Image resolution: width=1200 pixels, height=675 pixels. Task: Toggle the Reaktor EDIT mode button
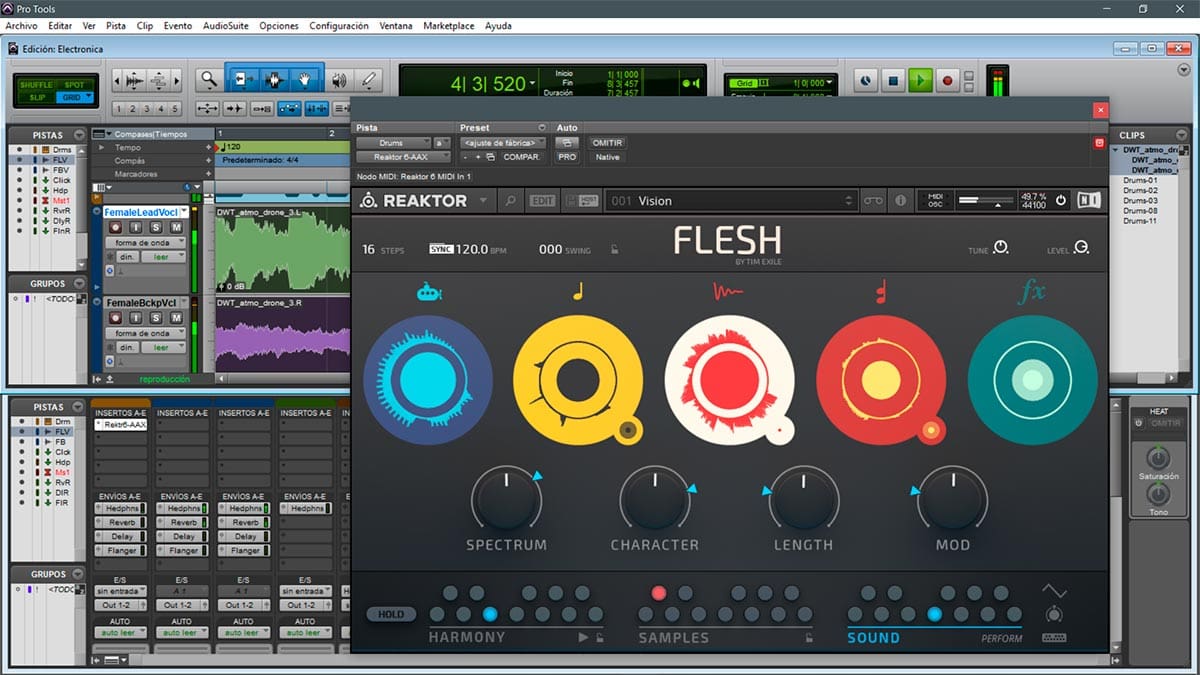tap(542, 201)
